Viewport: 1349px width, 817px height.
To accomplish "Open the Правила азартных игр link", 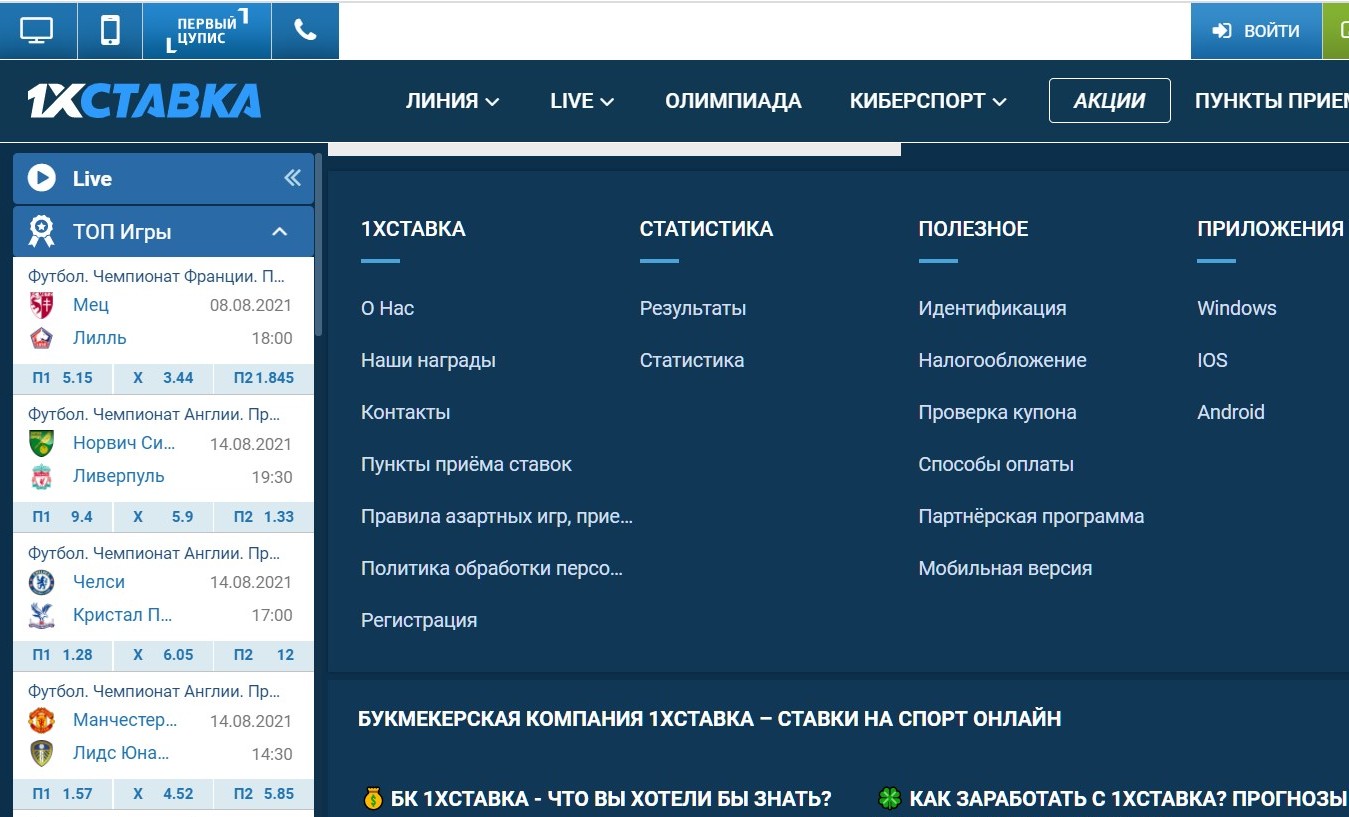I will 497,516.
